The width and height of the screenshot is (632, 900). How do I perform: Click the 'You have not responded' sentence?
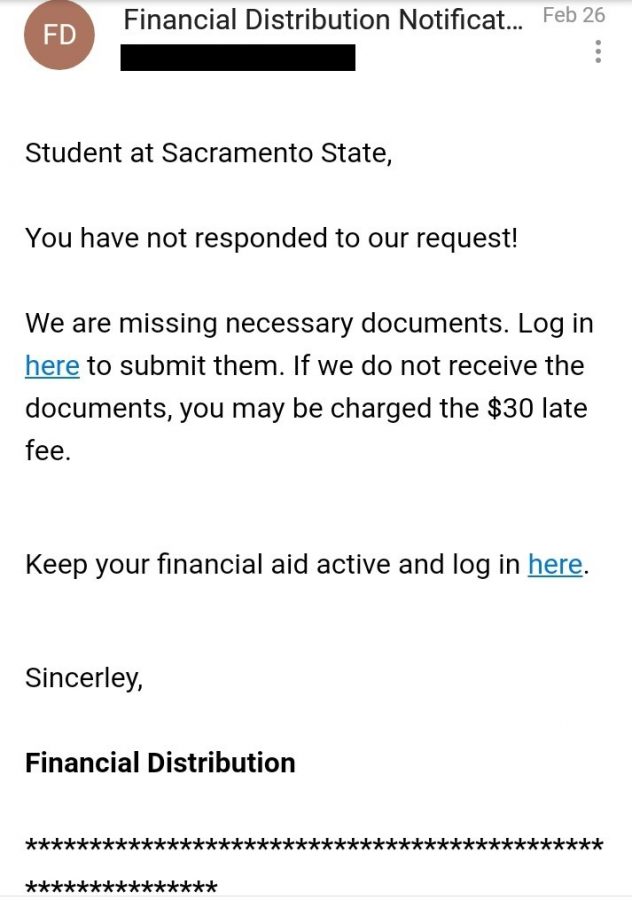click(x=272, y=238)
